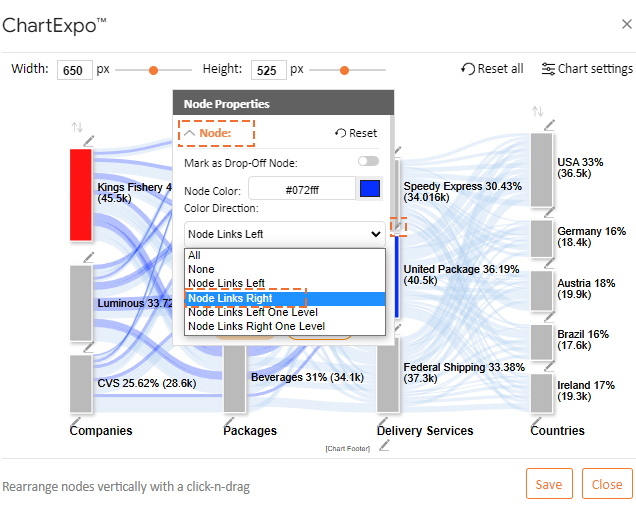Click the Height slider handle
636x522 pixels.
[344, 71]
